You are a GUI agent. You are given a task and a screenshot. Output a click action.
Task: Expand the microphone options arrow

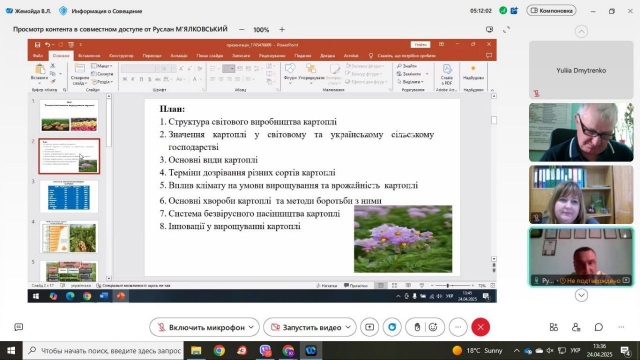[251, 327]
